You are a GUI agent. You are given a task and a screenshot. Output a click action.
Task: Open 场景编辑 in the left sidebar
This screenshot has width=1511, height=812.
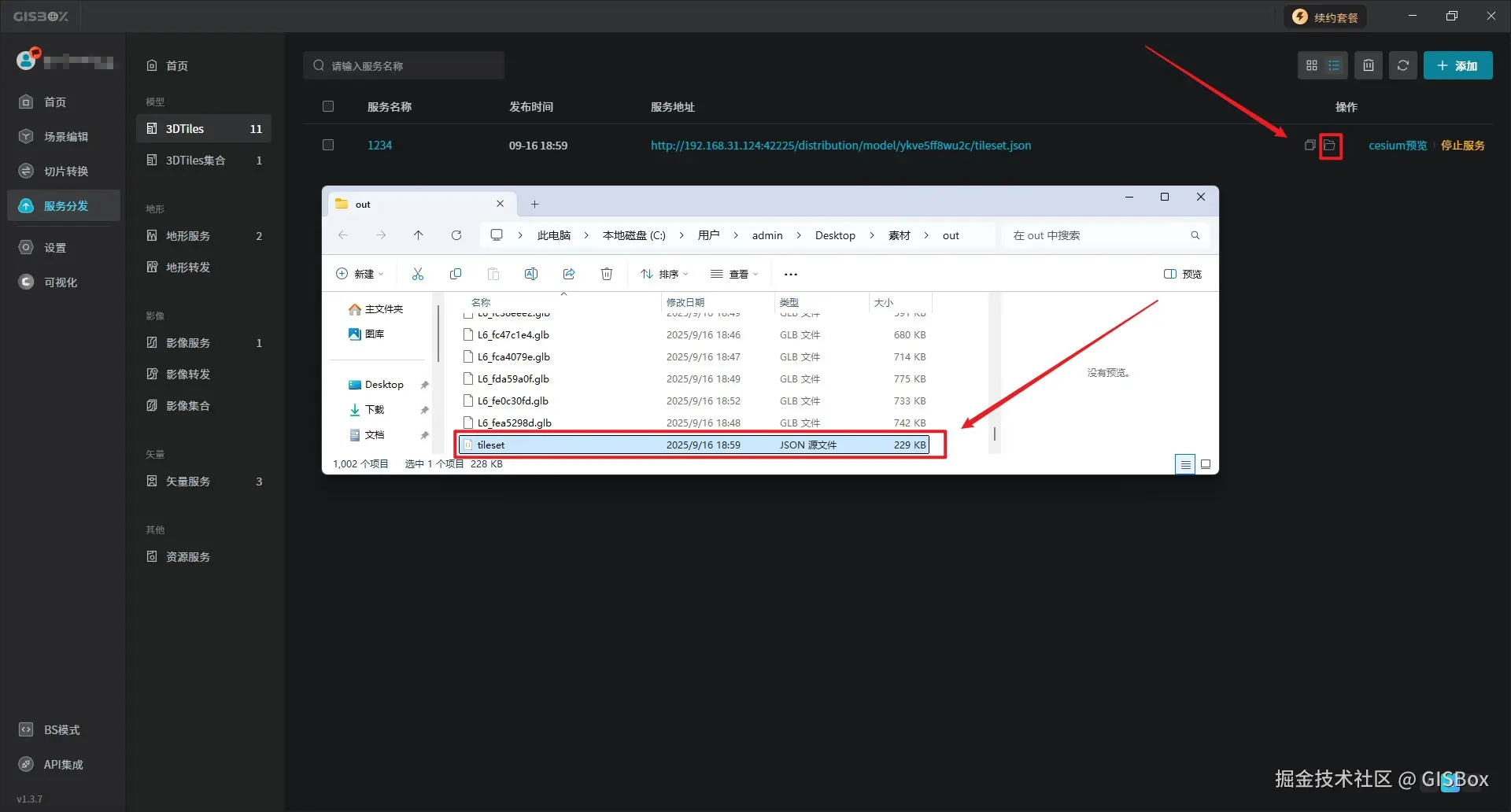click(64, 137)
